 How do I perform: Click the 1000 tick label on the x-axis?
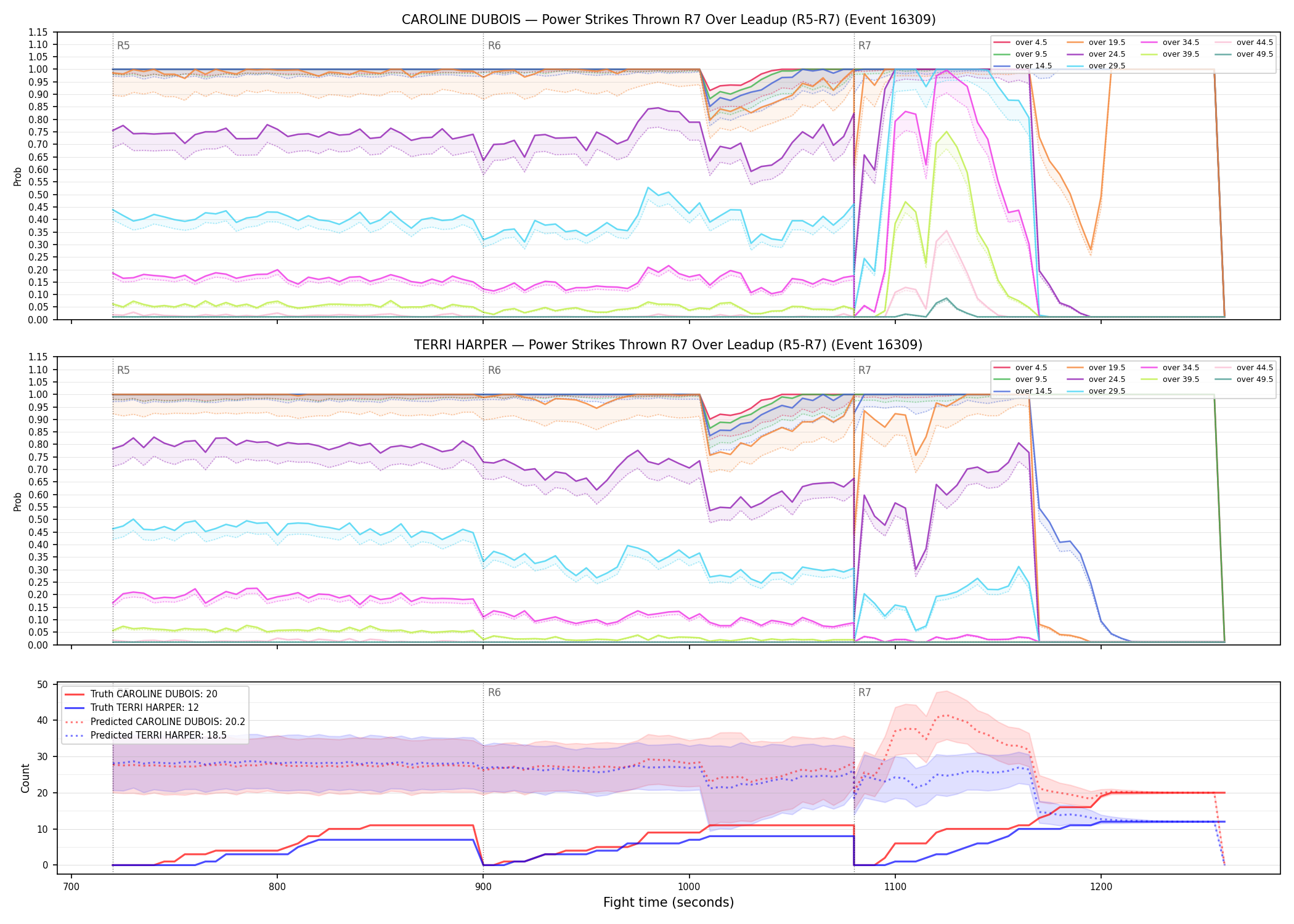click(x=689, y=886)
